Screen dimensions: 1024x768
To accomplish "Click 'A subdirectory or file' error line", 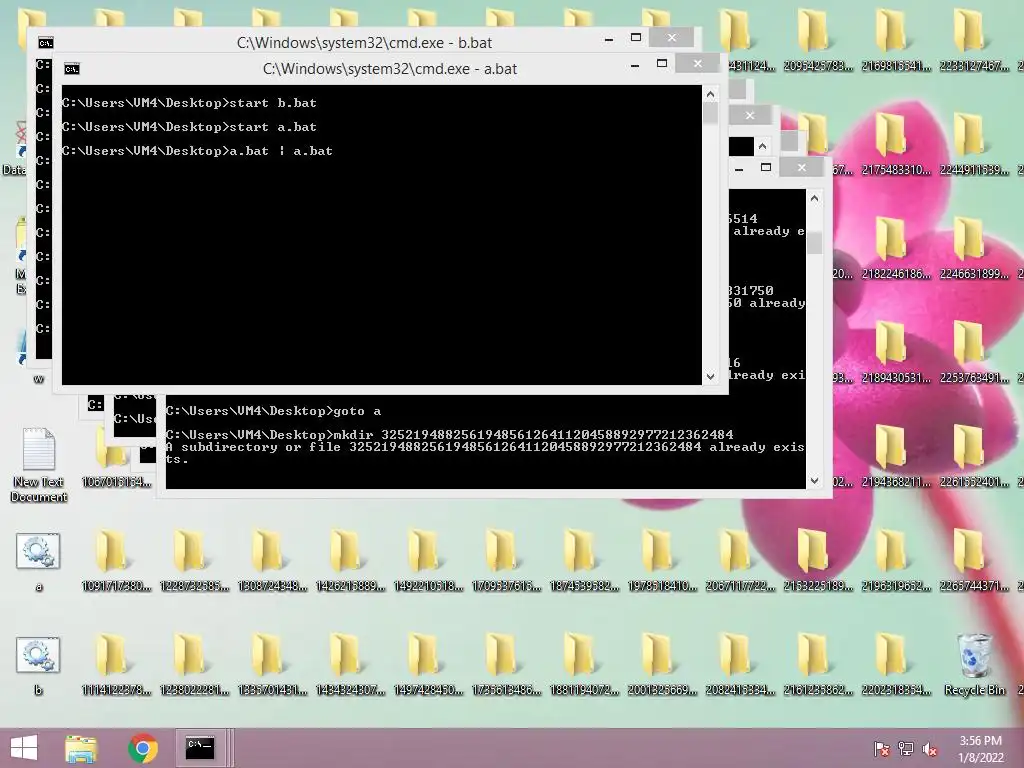I will 485,453.
